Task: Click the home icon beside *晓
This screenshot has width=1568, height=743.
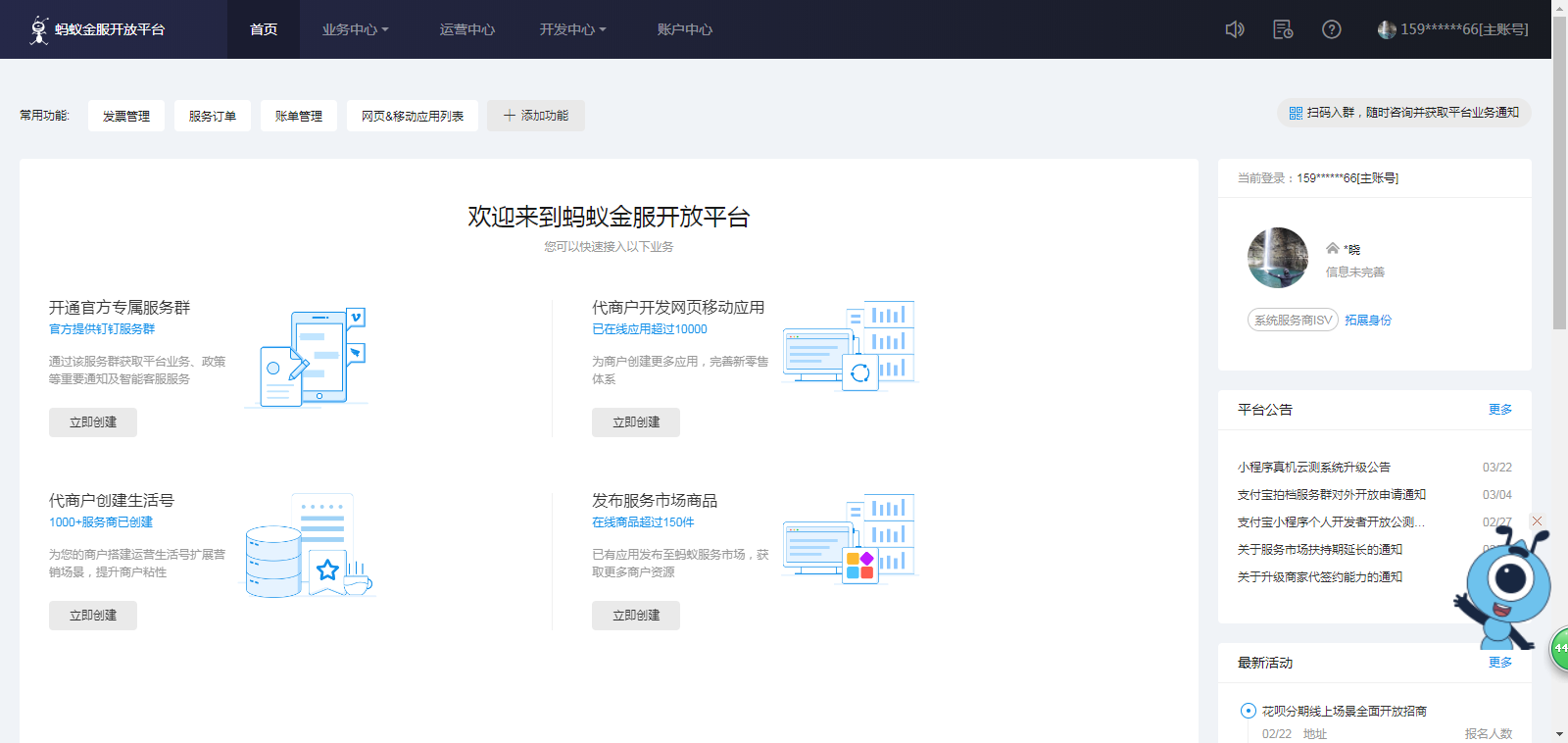Action: point(1333,248)
